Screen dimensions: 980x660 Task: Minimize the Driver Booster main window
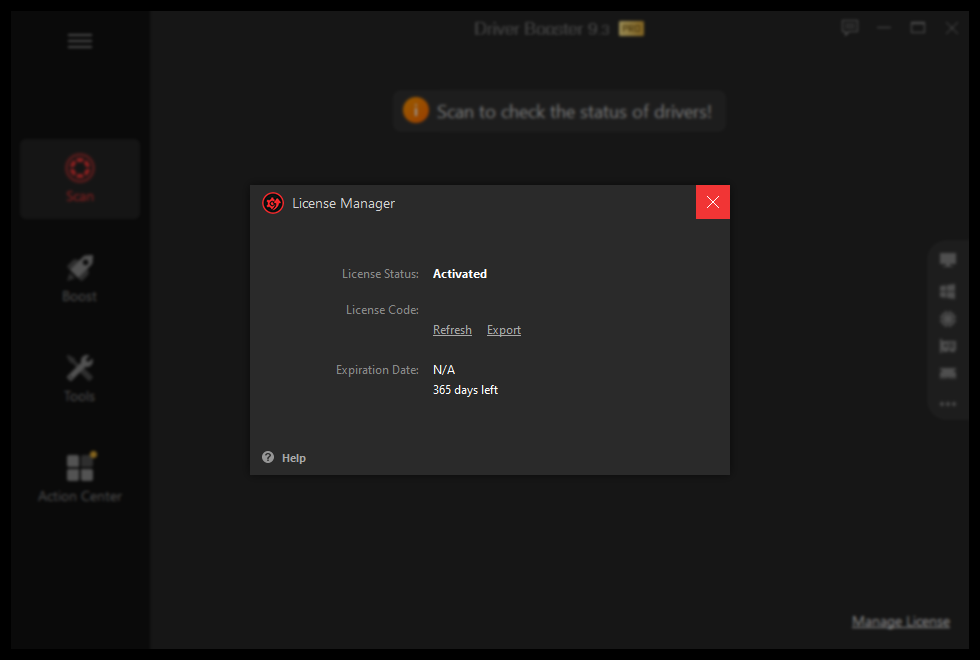click(884, 28)
